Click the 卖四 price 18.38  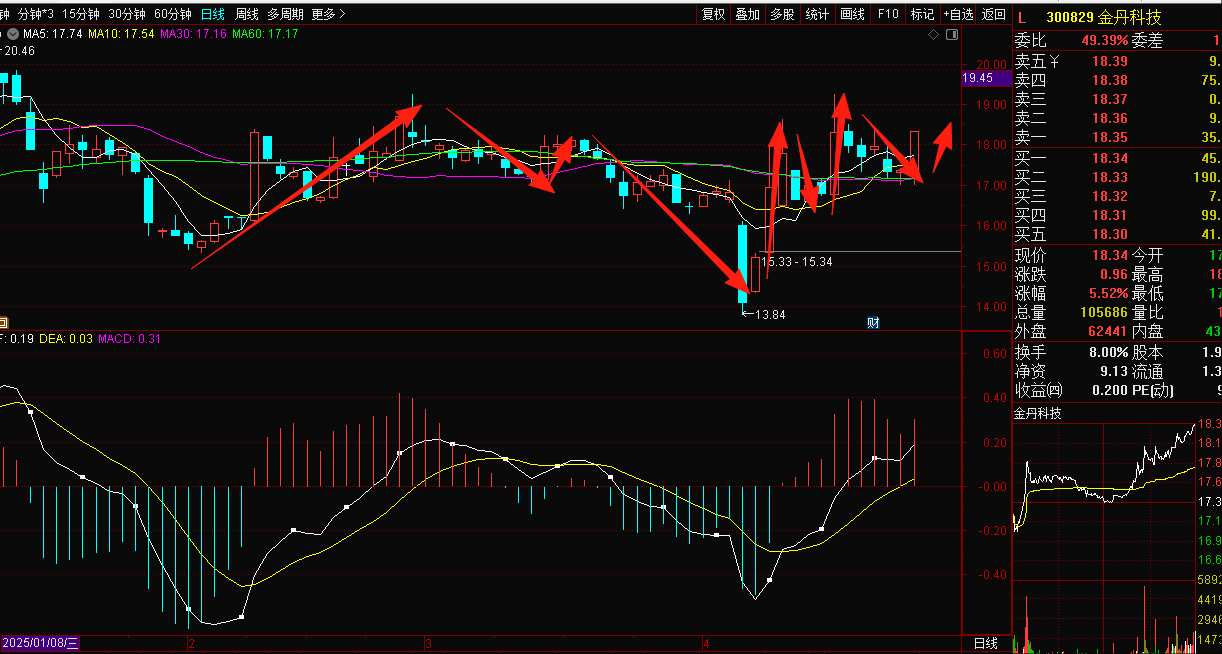(x=1109, y=80)
